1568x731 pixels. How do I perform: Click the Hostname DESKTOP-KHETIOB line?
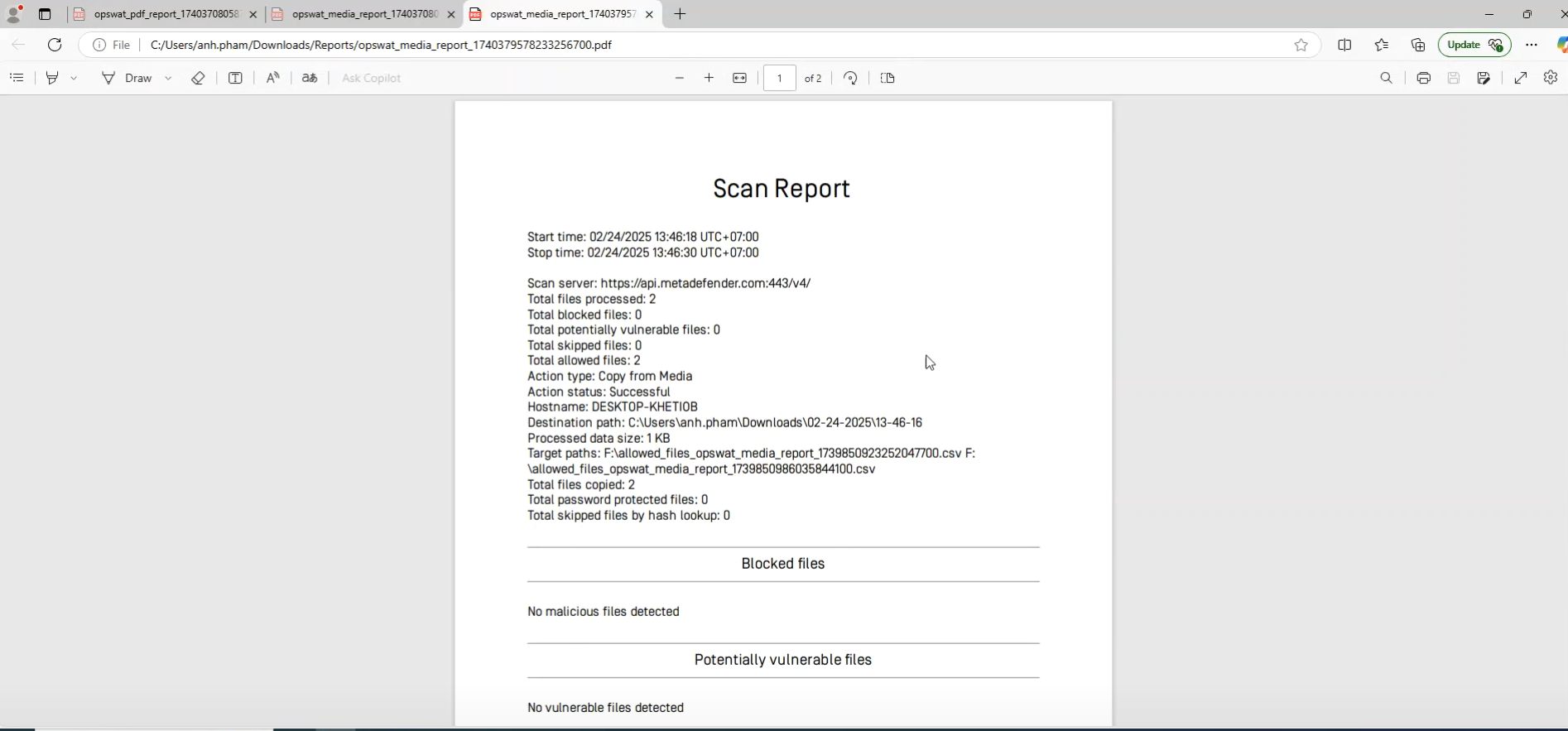(x=613, y=407)
